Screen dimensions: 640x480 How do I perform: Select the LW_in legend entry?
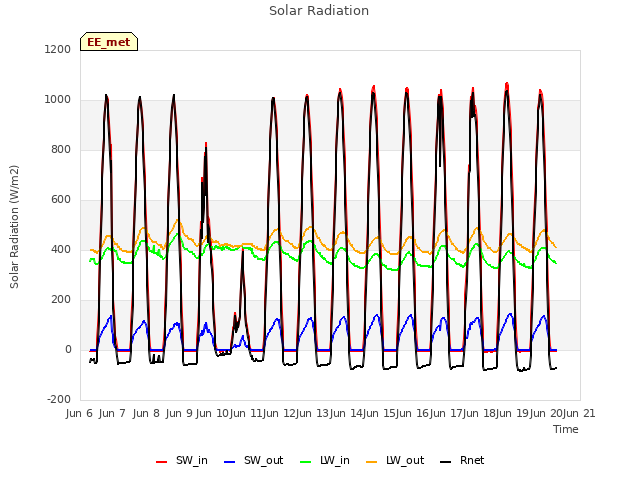[x=325, y=460]
